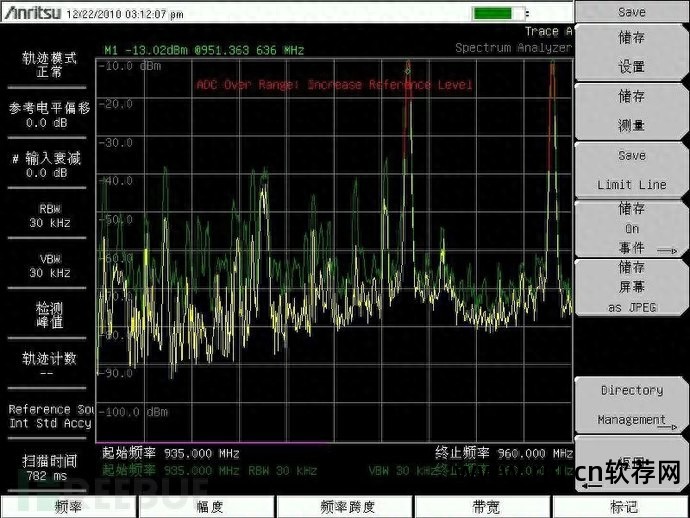Select the Save Limit Line softkey

point(631,170)
